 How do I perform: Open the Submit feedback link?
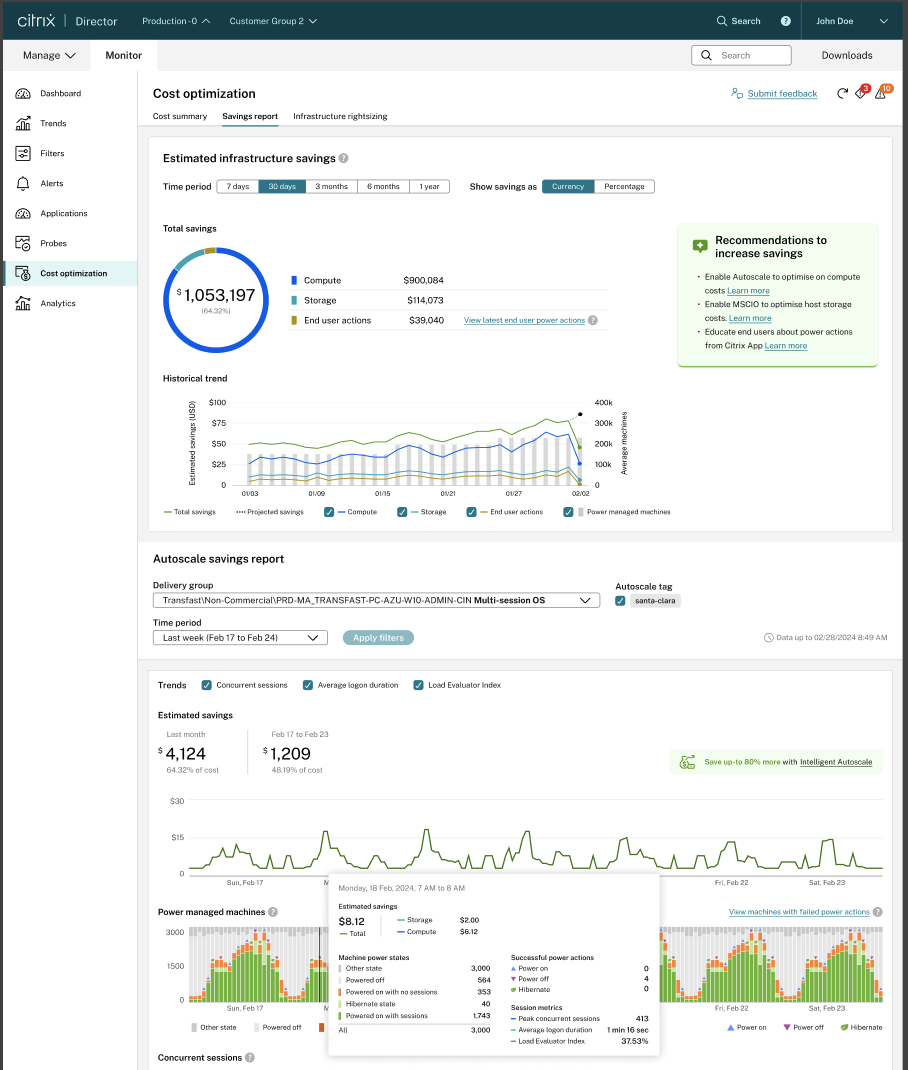pyautogui.click(x=781, y=93)
